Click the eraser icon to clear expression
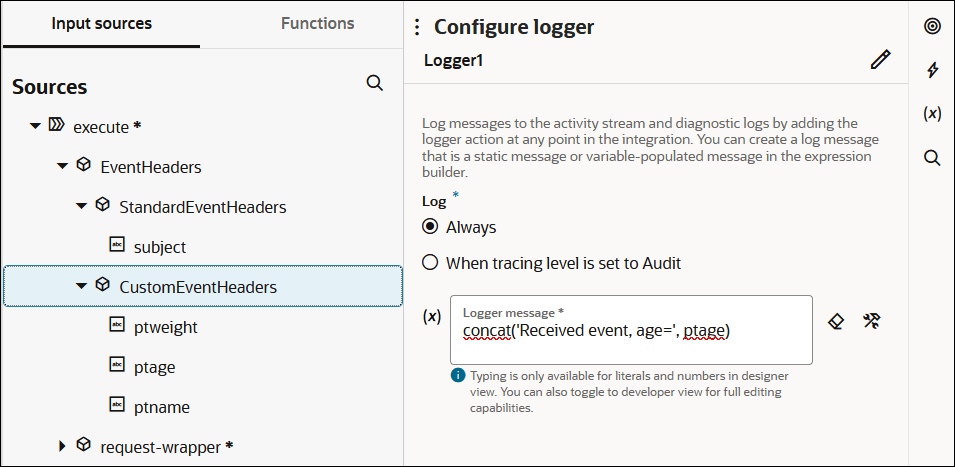The width and height of the screenshot is (955, 467). (x=838, y=321)
